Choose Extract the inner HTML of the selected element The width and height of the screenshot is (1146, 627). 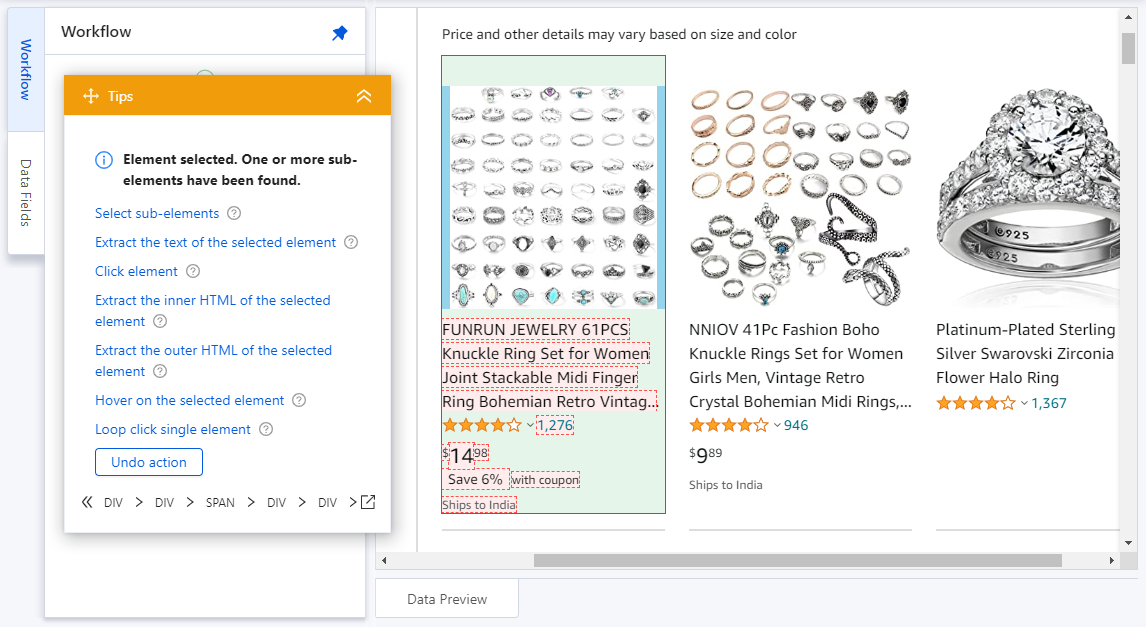pos(213,311)
